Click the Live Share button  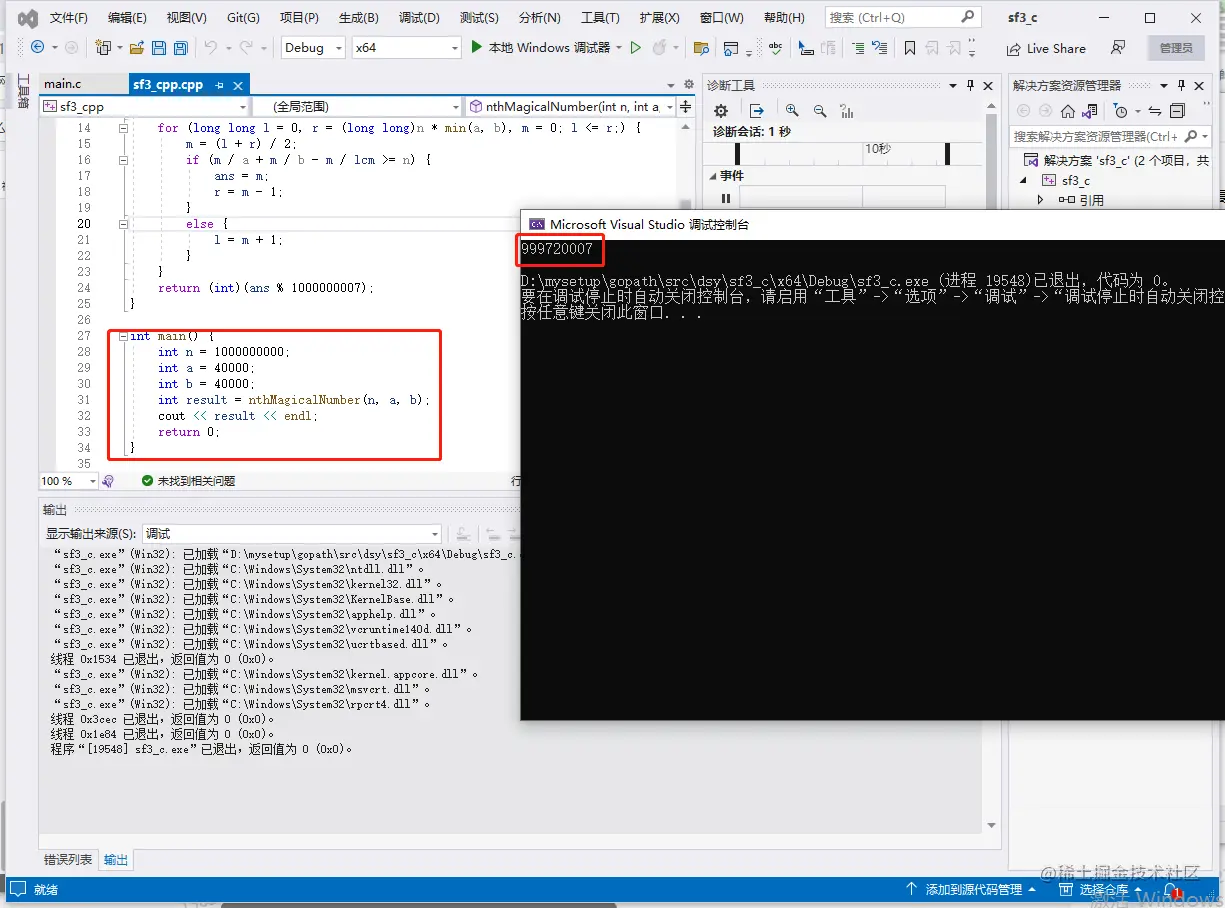pyautogui.click(x=1045, y=48)
